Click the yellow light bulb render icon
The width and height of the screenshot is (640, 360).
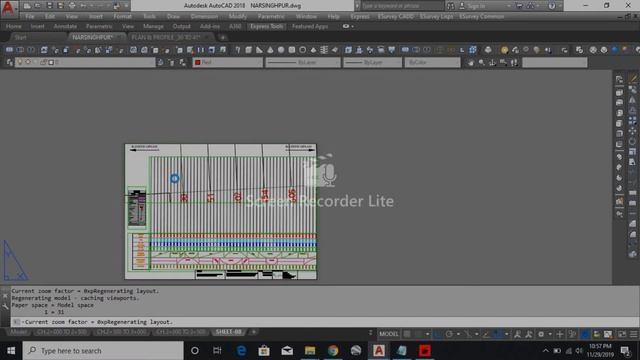(x=504, y=50)
